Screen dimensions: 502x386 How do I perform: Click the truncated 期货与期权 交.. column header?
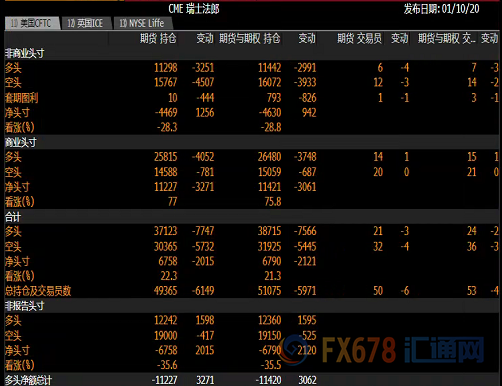pyautogui.click(x=447, y=39)
